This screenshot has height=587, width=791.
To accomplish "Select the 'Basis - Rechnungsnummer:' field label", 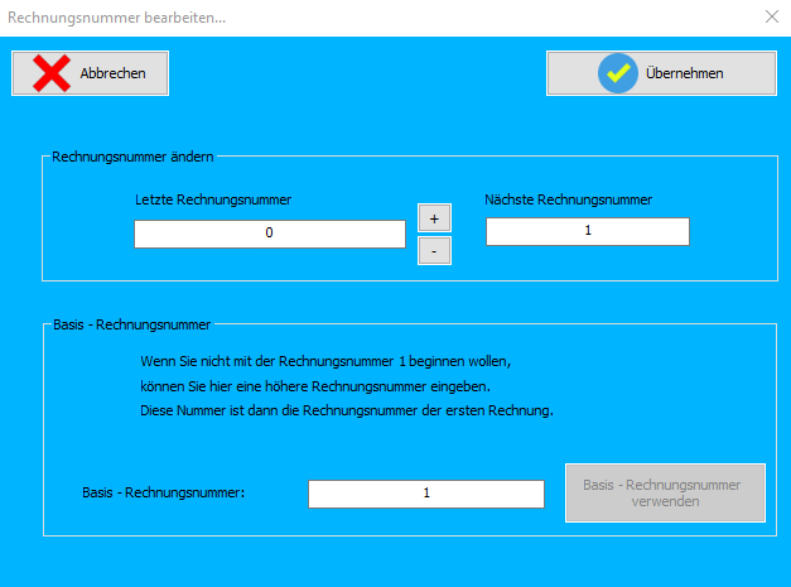I will point(164,494).
